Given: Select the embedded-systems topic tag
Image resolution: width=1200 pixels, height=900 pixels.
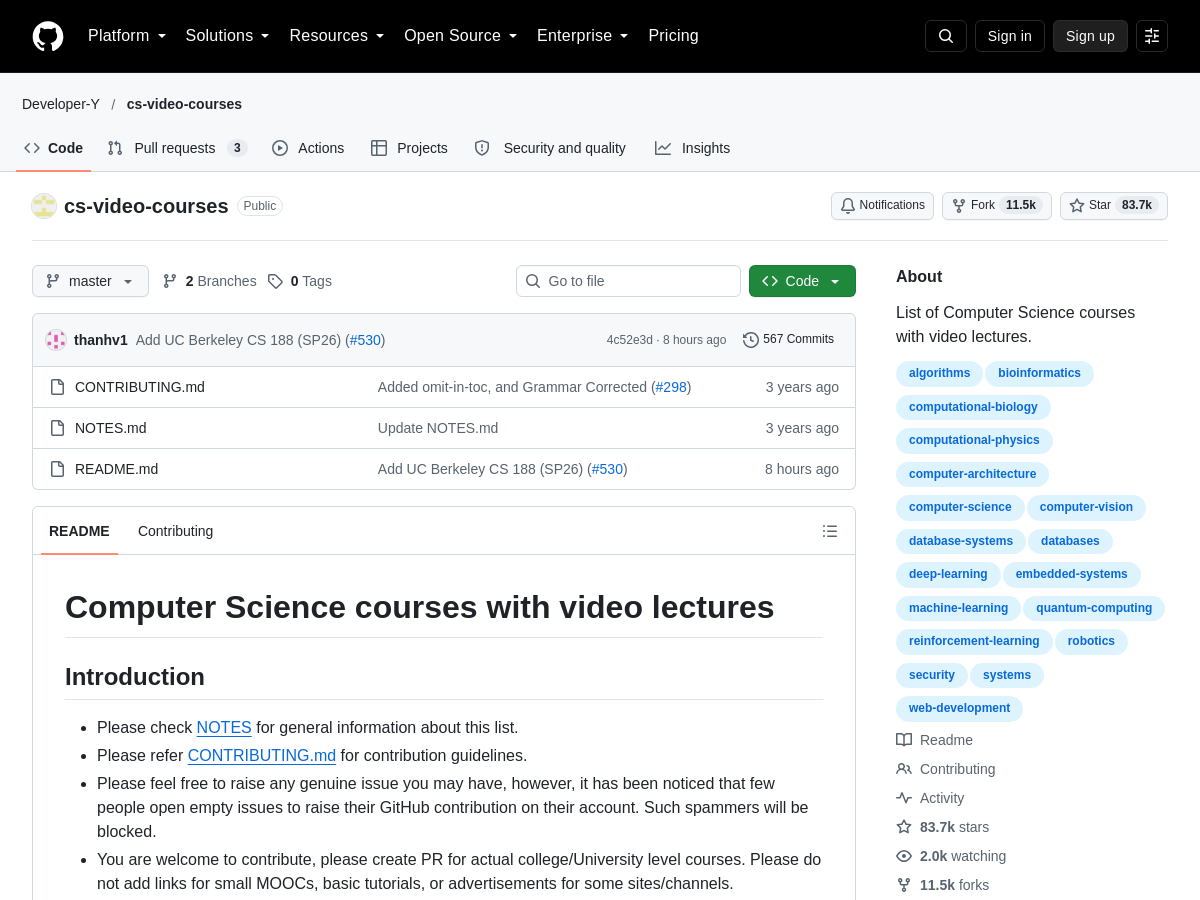Looking at the screenshot, I should click(1071, 575).
